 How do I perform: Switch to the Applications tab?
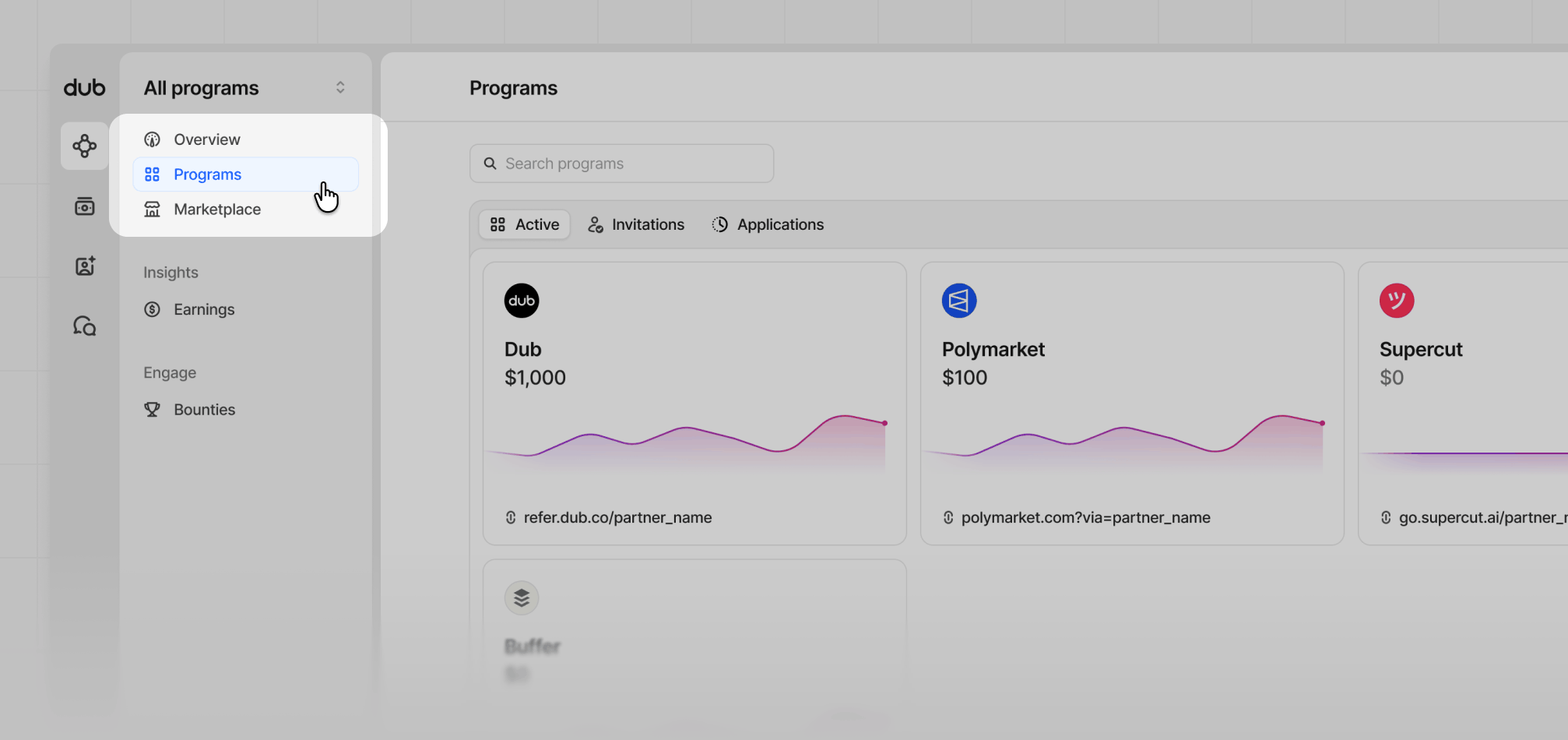(x=768, y=224)
